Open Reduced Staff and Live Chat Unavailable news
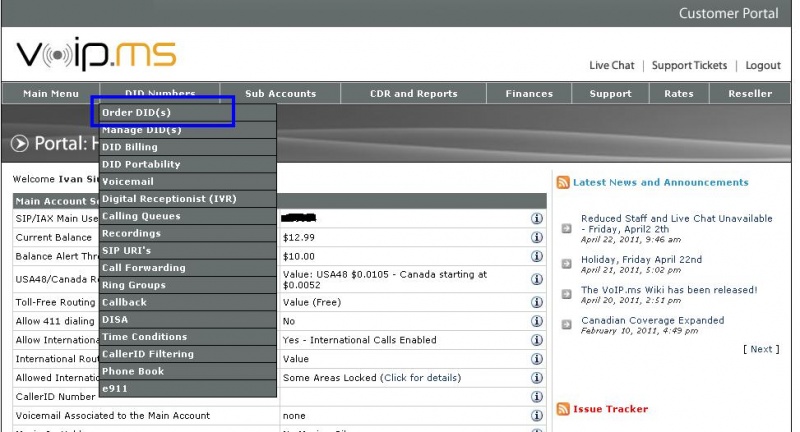This screenshot has width=800, height=432. coord(677,223)
